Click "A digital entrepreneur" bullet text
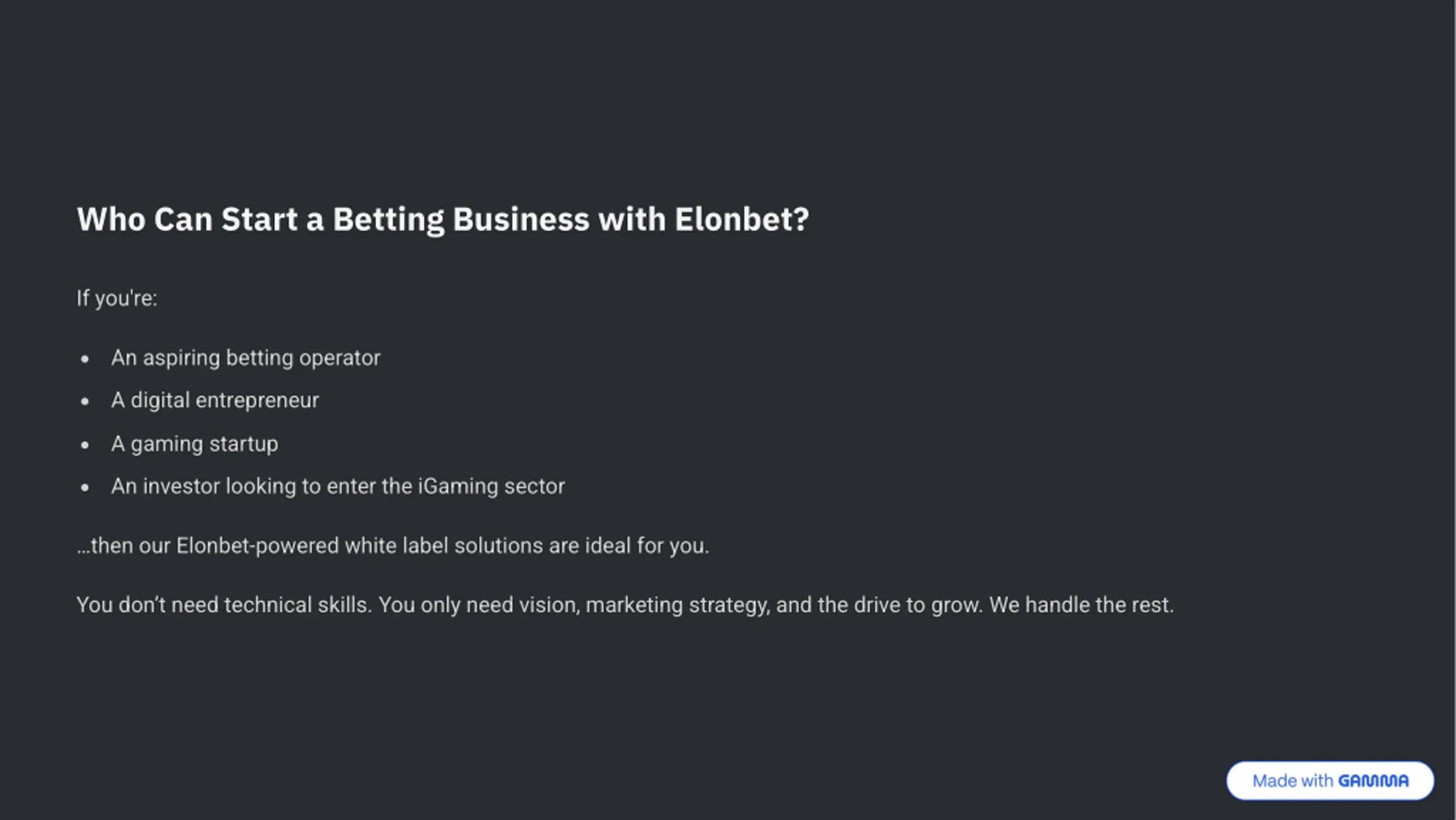This screenshot has height=820, width=1456. pyautogui.click(x=215, y=401)
